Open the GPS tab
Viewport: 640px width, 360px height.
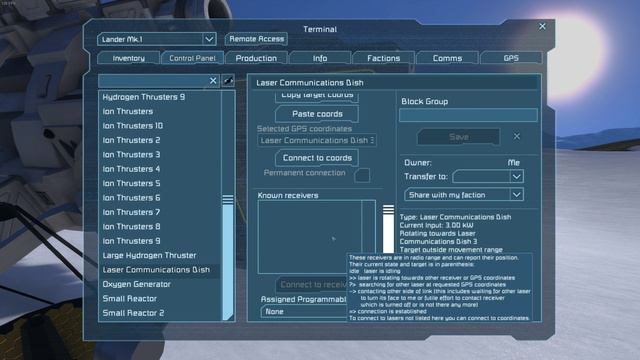[511, 58]
